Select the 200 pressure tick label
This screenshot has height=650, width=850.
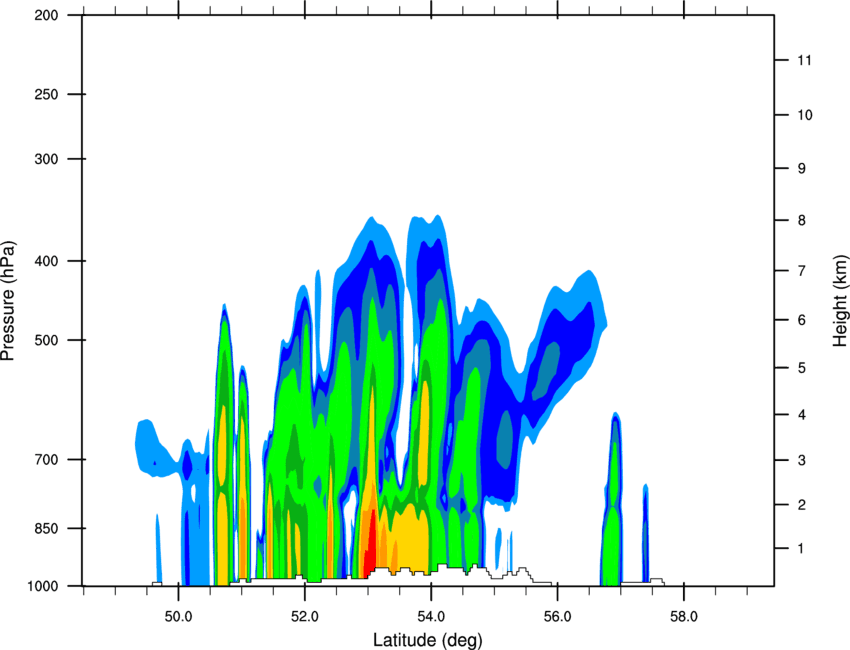[x=47, y=15]
